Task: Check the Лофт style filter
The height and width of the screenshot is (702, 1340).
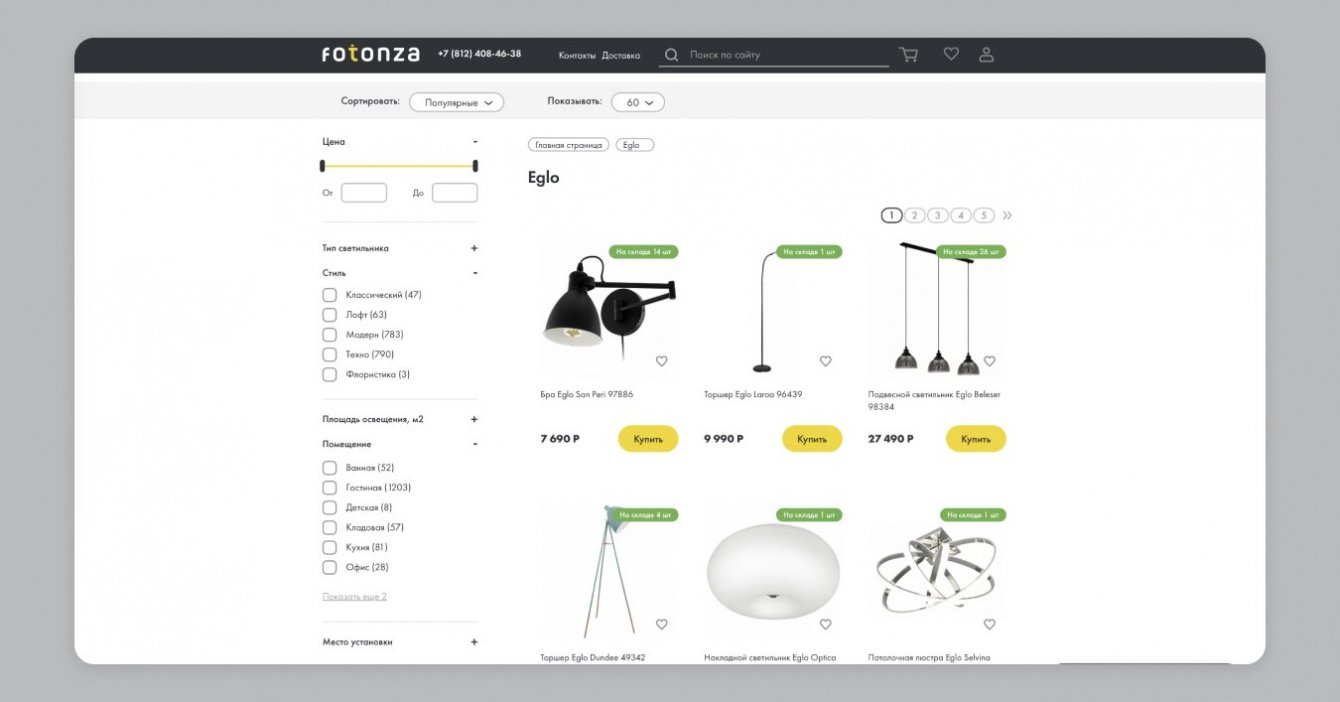Action: pyautogui.click(x=329, y=315)
